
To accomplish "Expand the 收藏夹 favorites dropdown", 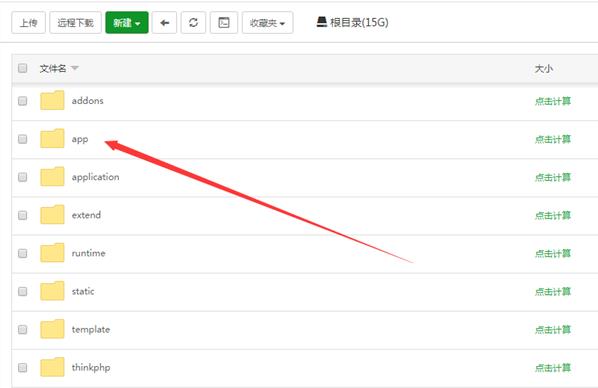I will pos(267,23).
